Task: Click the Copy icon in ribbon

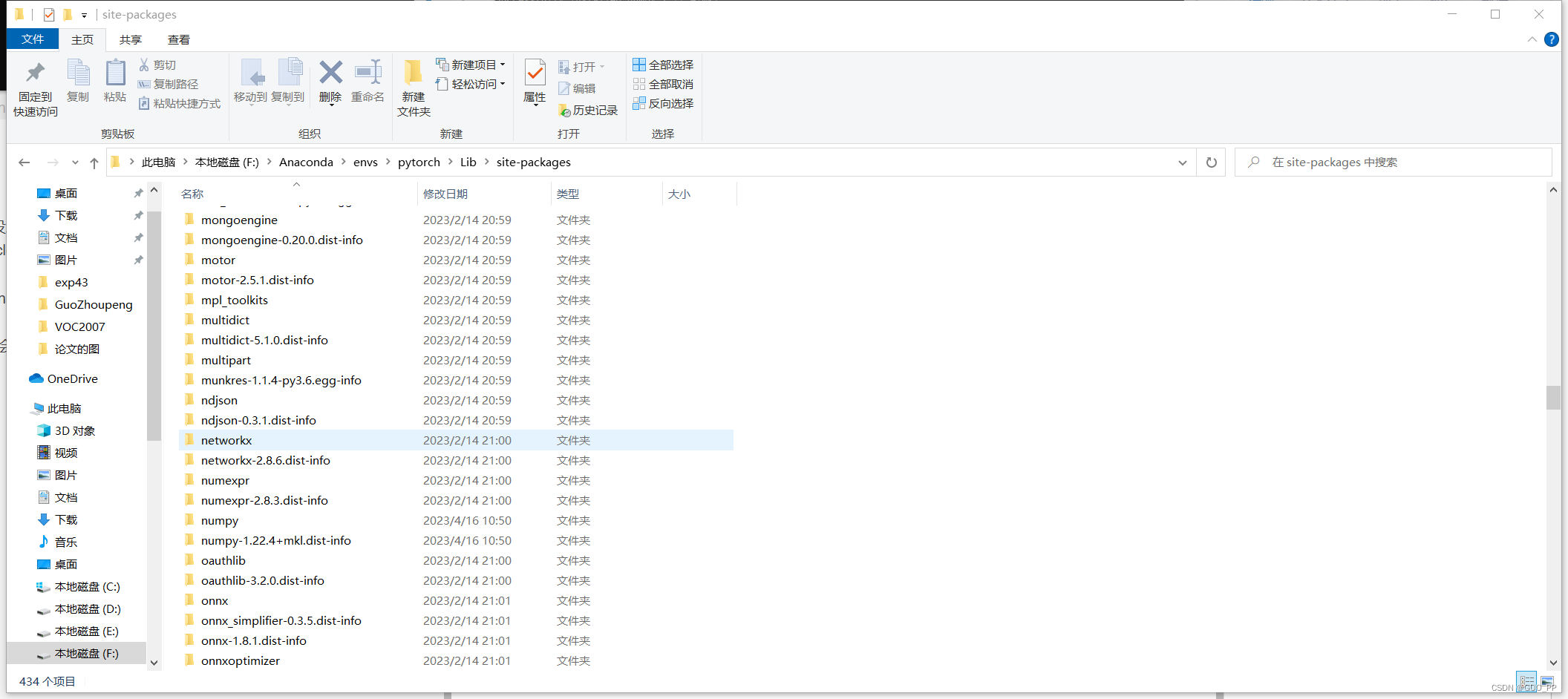Action: (x=78, y=73)
